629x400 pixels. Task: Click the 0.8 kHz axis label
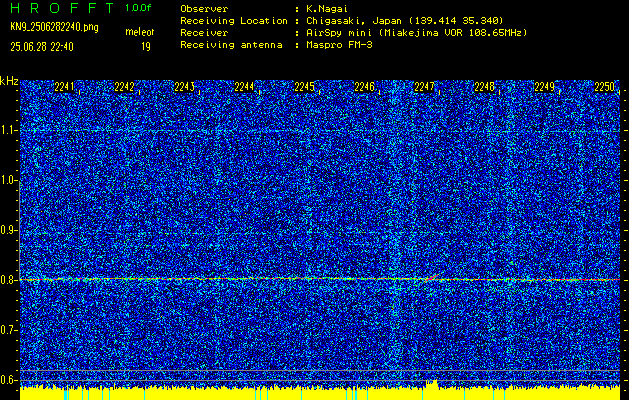8,280
